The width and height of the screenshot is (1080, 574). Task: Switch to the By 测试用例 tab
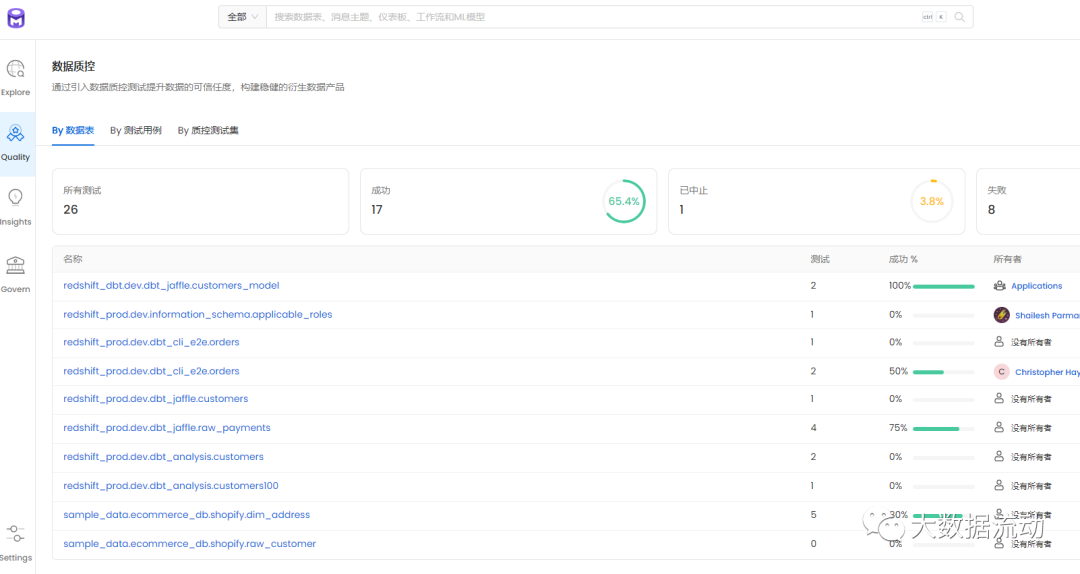pos(136,130)
